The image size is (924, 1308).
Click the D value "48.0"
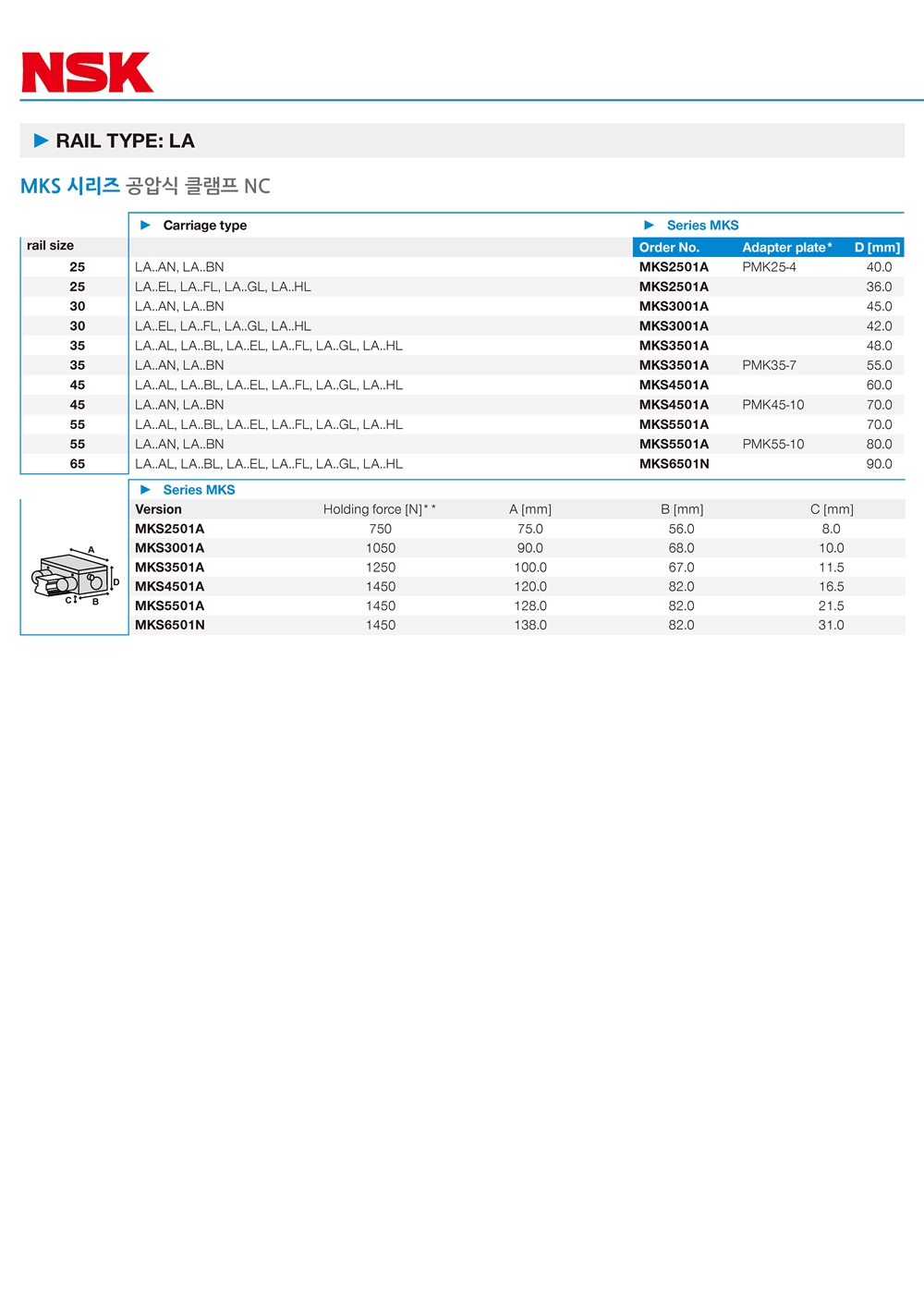[879, 346]
